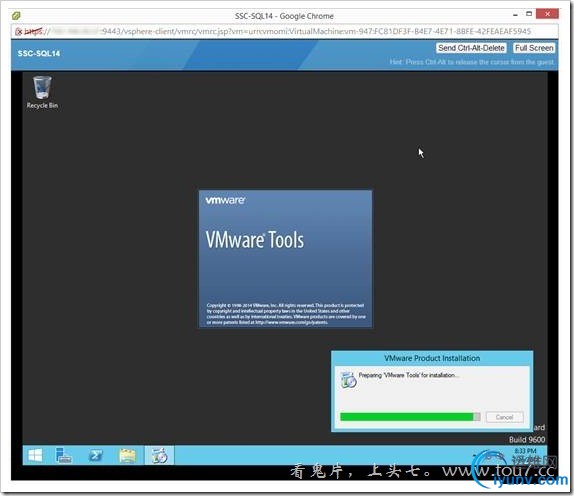574x496 pixels.
Task: Click the insecure HTTPS warning icon
Action: 18,32
